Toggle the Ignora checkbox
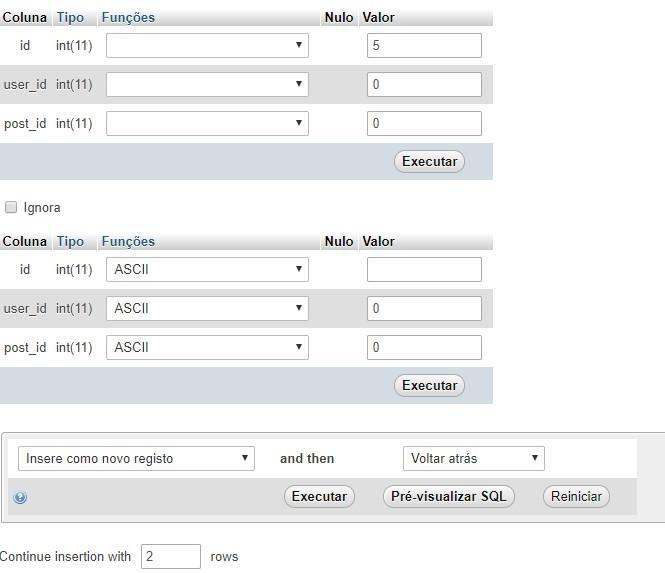 click(12, 207)
